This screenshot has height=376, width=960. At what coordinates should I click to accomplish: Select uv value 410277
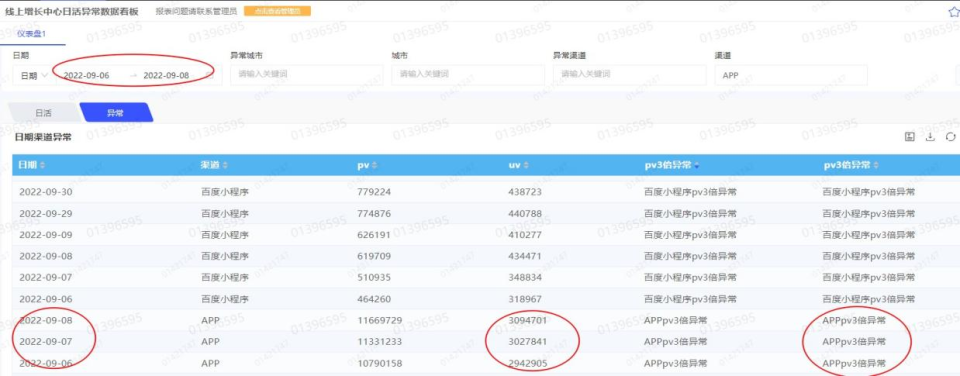click(525, 235)
